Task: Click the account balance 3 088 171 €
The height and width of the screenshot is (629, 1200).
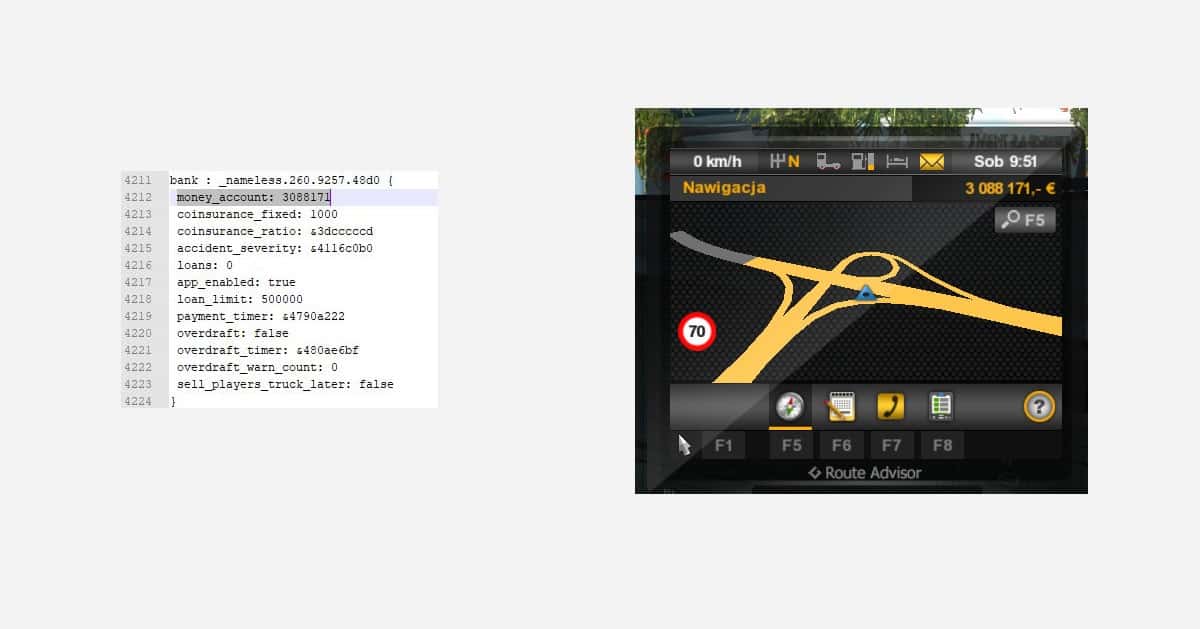Action: (1010, 188)
